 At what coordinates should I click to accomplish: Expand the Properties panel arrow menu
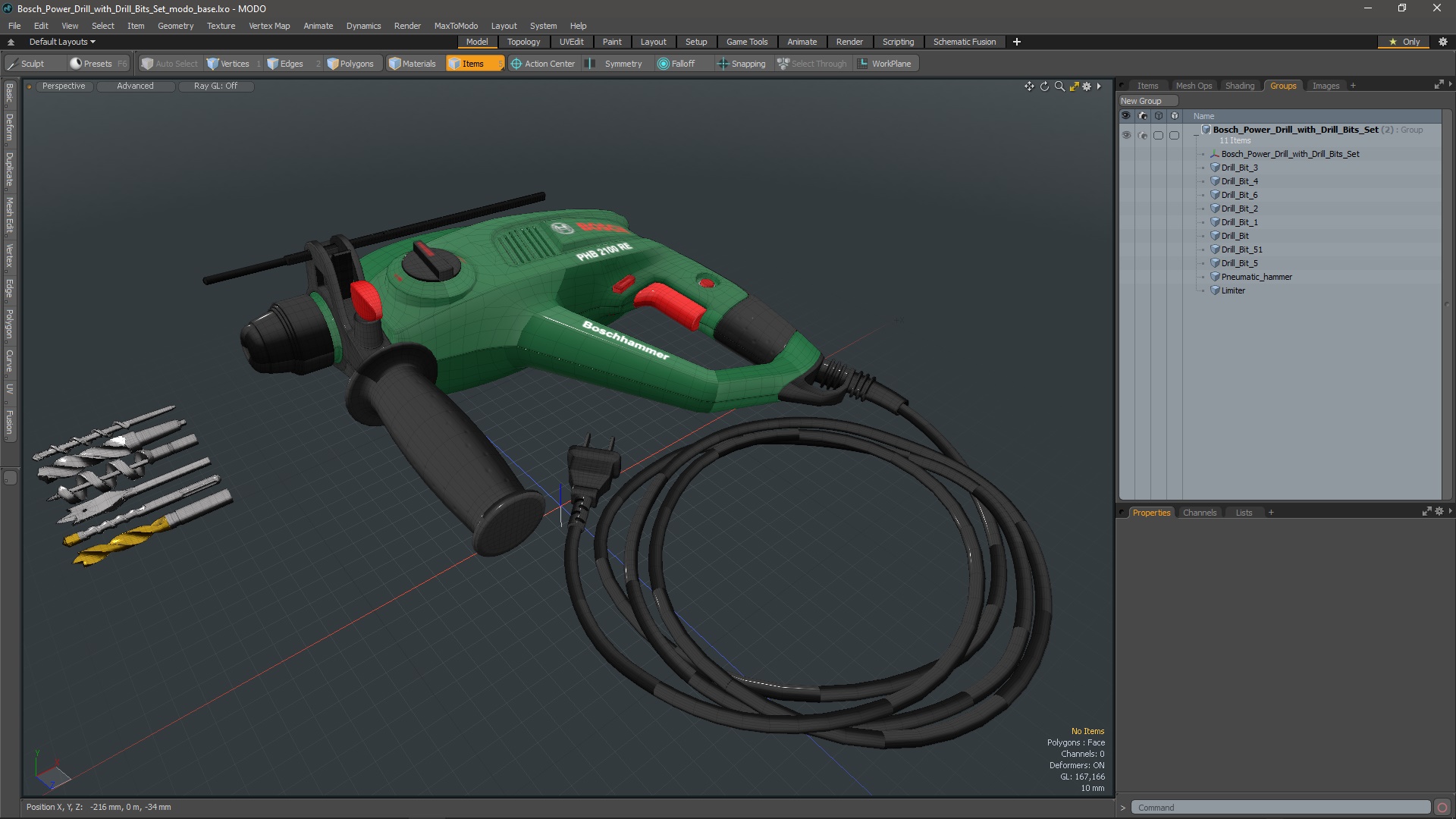point(1450,511)
